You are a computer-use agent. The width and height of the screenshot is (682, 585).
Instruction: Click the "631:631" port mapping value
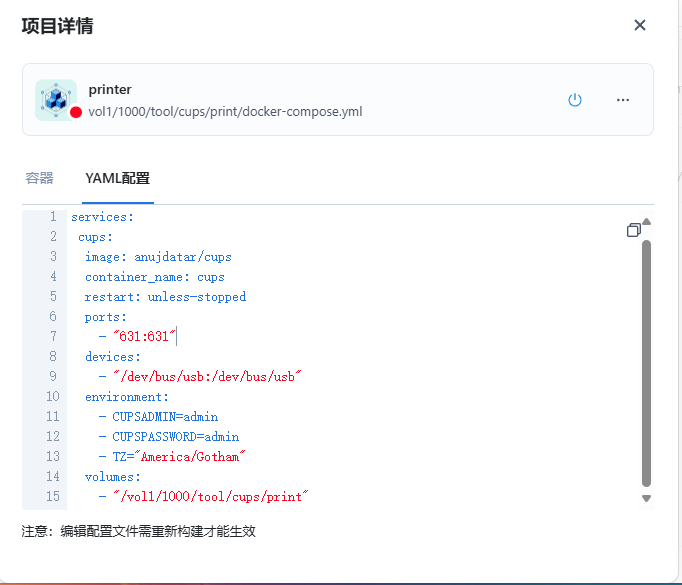144,336
